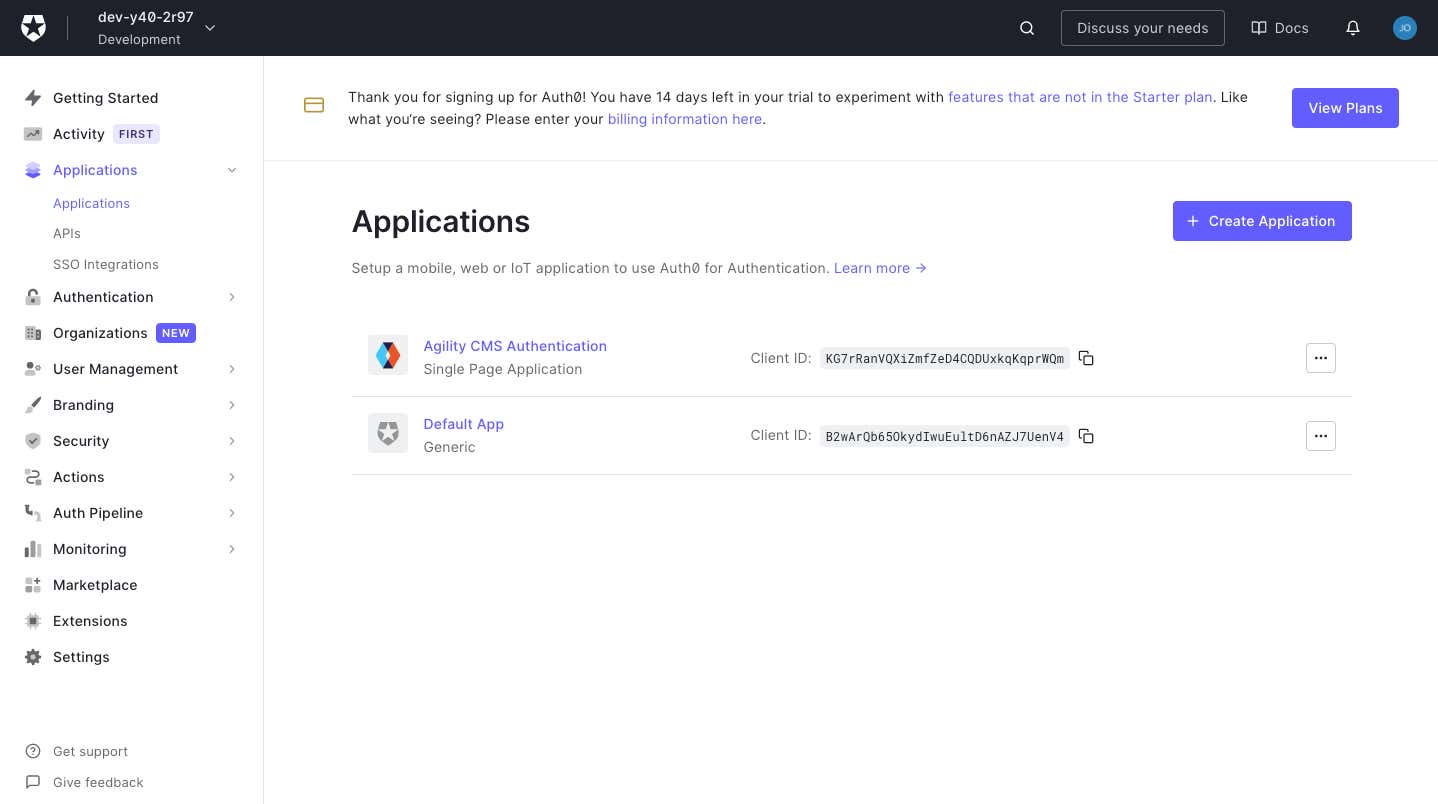Copy Agility CMS Authentication client ID
The image size is (1438, 804).
1087,358
